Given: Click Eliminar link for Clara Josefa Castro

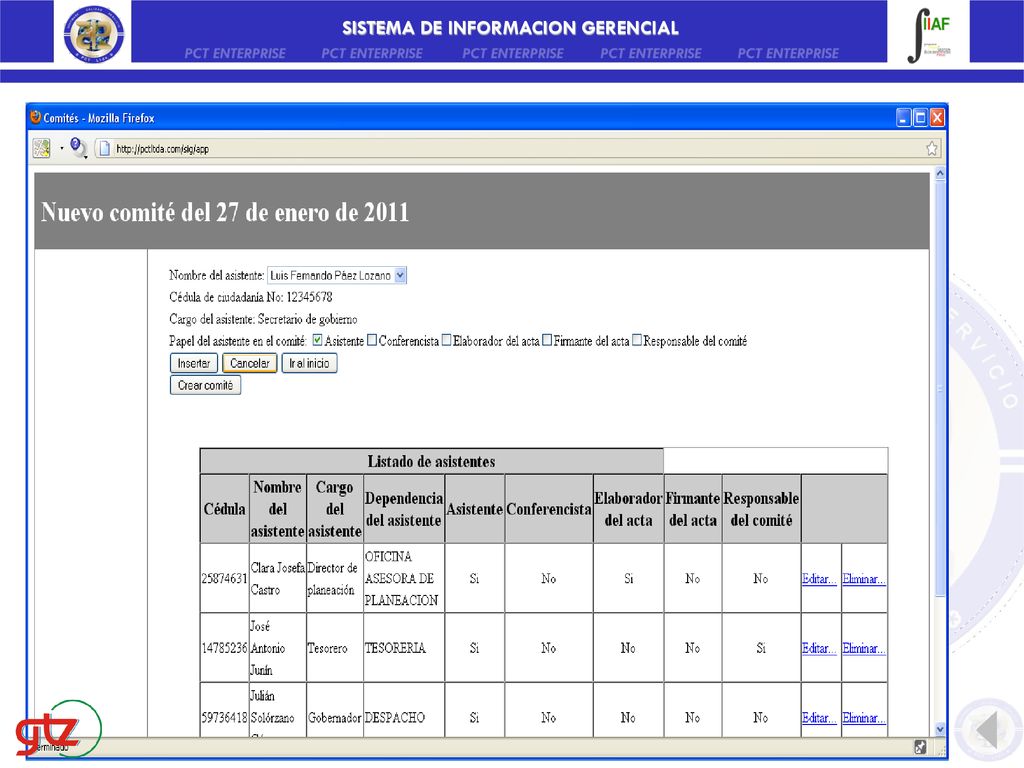Looking at the screenshot, I should 863,579.
